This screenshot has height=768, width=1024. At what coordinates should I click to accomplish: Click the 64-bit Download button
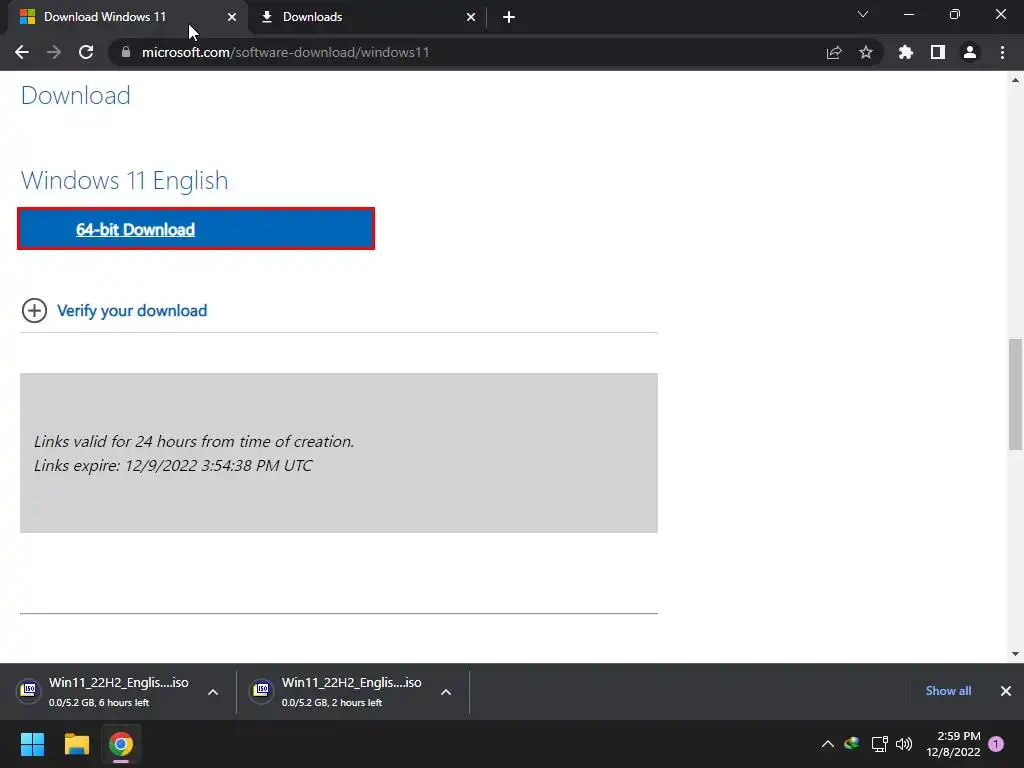[196, 229]
